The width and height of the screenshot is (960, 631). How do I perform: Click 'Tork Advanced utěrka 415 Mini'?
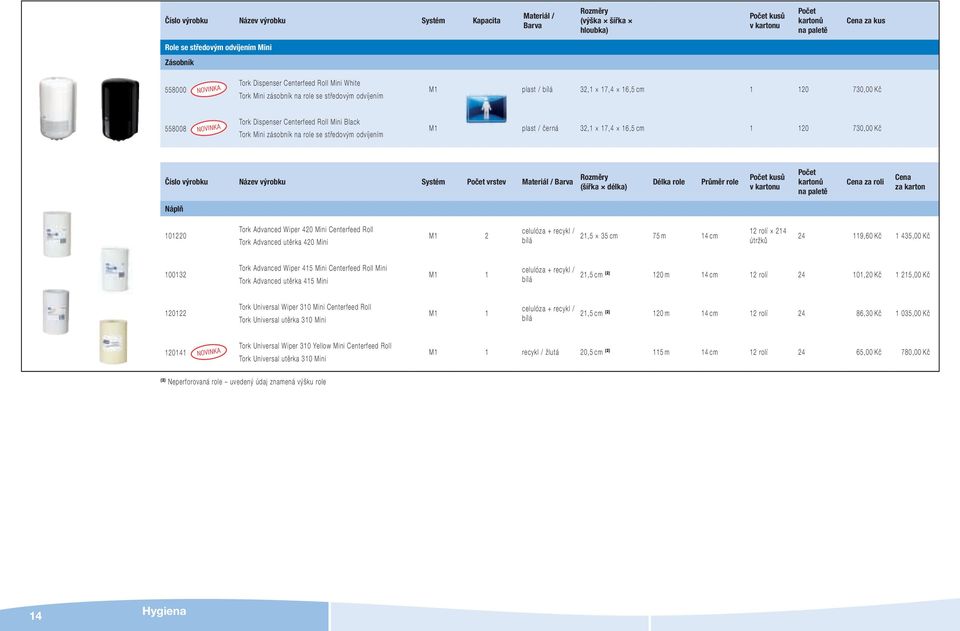click(283, 281)
